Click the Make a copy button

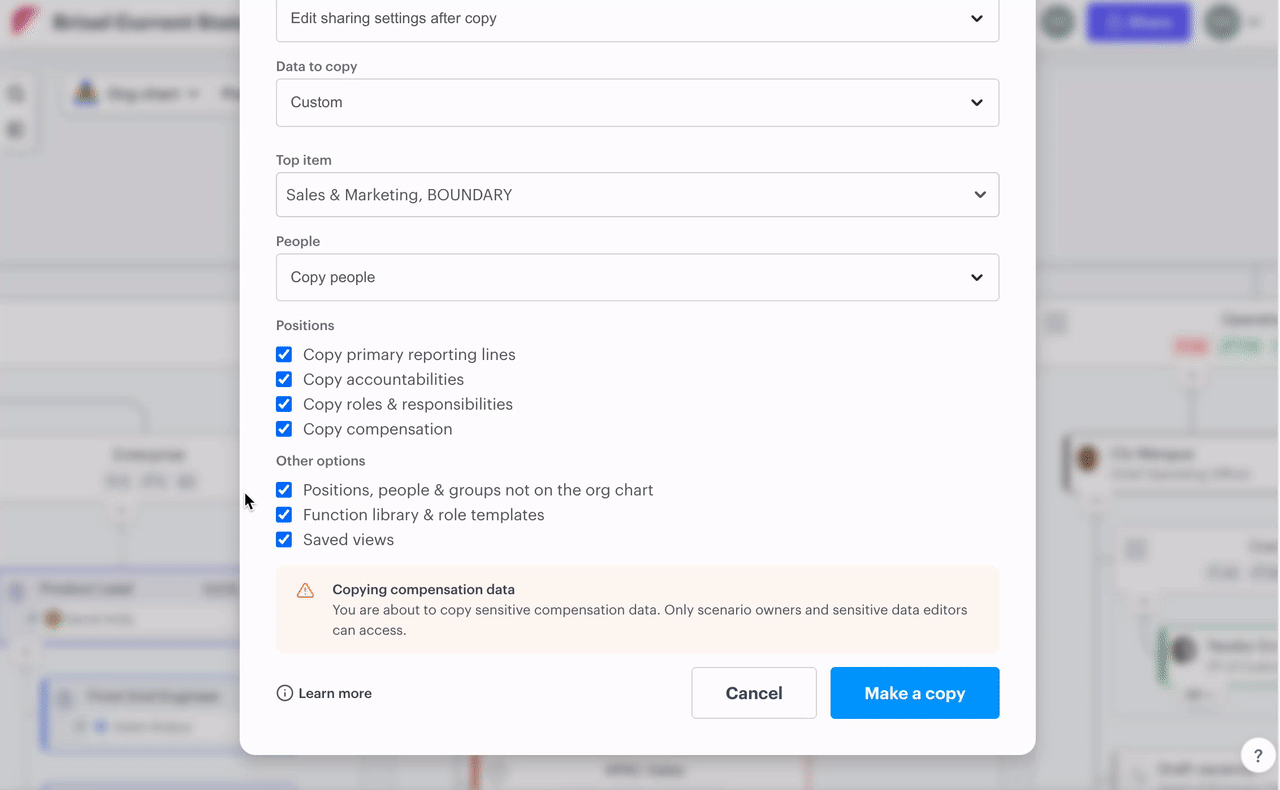point(914,693)
